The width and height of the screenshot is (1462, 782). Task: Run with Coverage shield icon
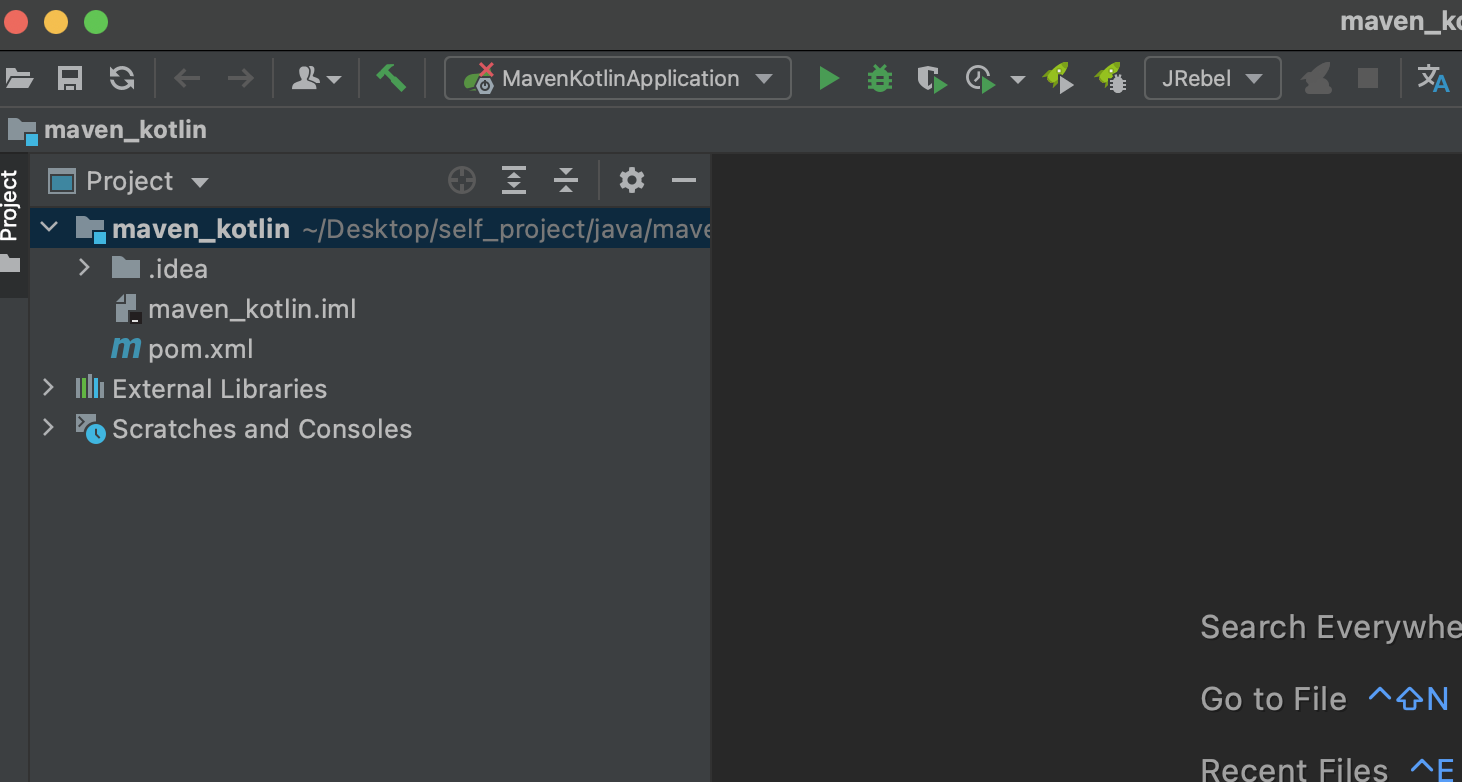click(931, 79)
